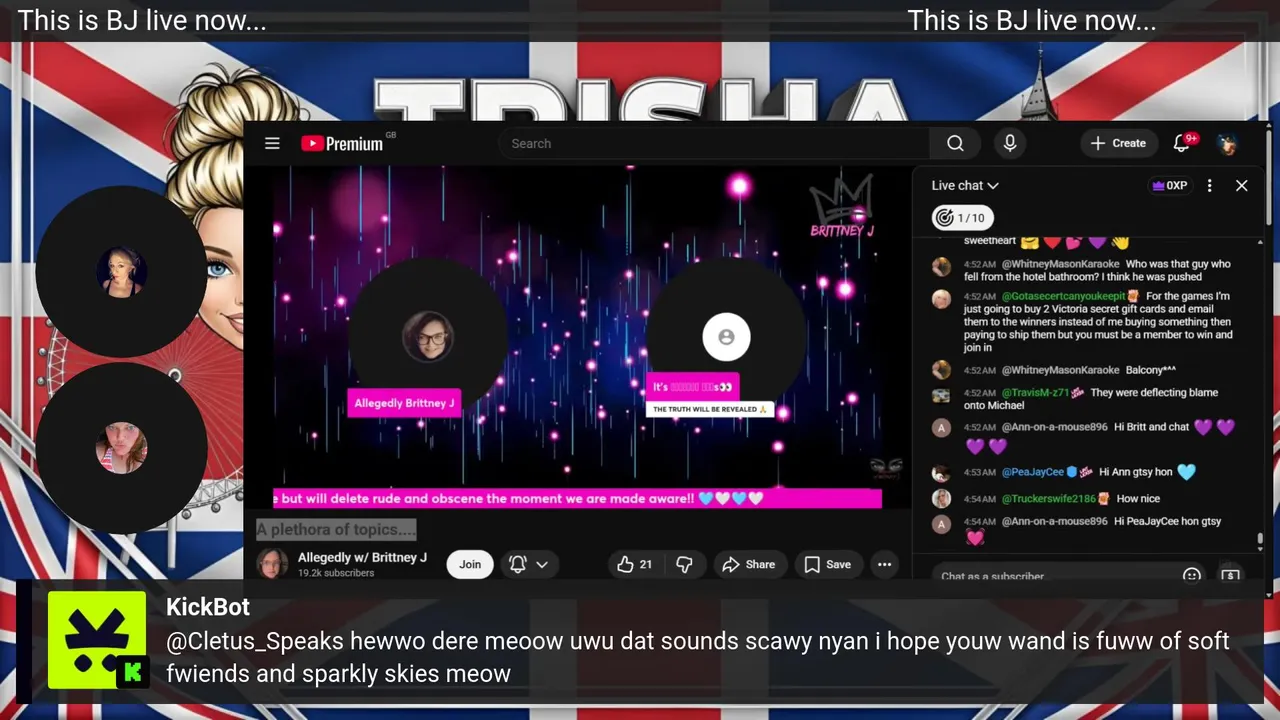Open the notifications bell with 9+ badge

coord(1182,143)
